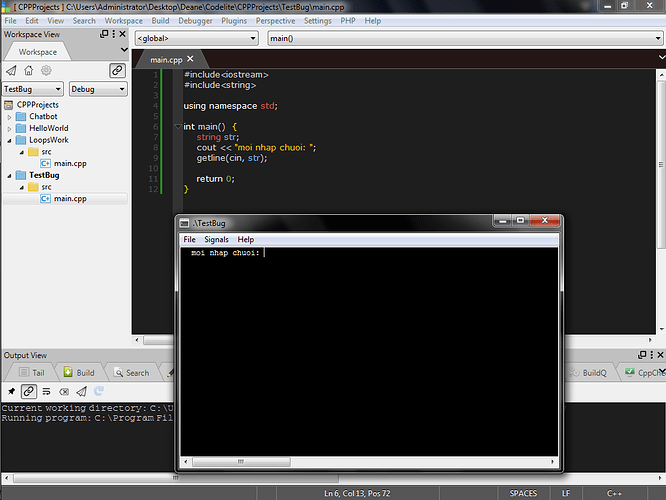The width and height of the screenshot is (666, 500).
Task: Collapse the src folder under TestBug
Action: tap(21, 187)
